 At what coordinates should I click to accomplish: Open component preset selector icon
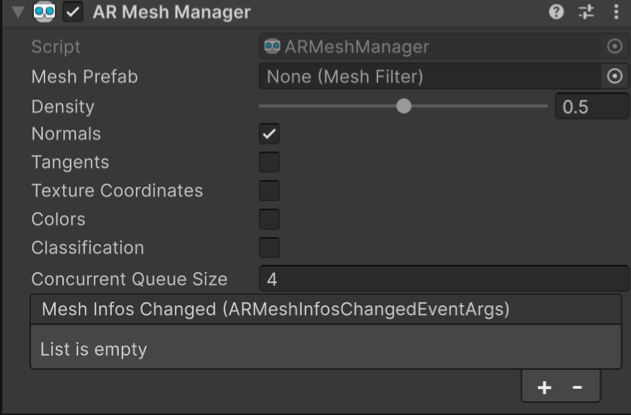[x=586, y=13]
